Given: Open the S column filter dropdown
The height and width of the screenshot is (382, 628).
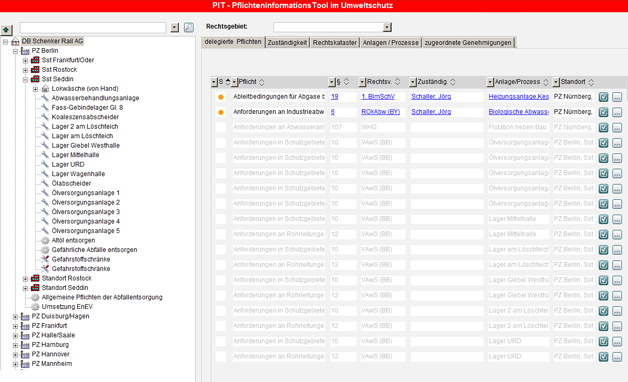Looking at the screenshot, I should click(x=214, y=82).
